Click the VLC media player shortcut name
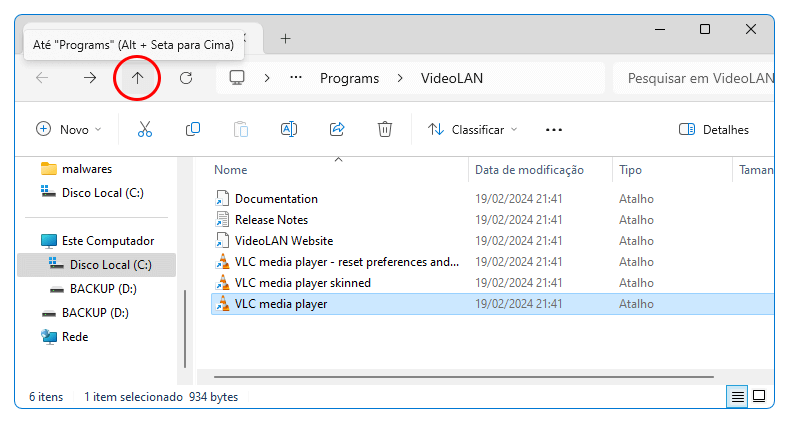 (281, 303)
